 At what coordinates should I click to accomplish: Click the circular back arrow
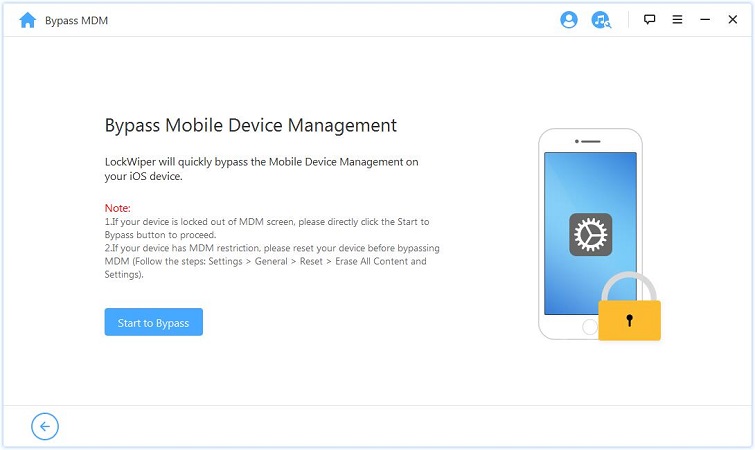pyautogui.click(x=45, y=427)
